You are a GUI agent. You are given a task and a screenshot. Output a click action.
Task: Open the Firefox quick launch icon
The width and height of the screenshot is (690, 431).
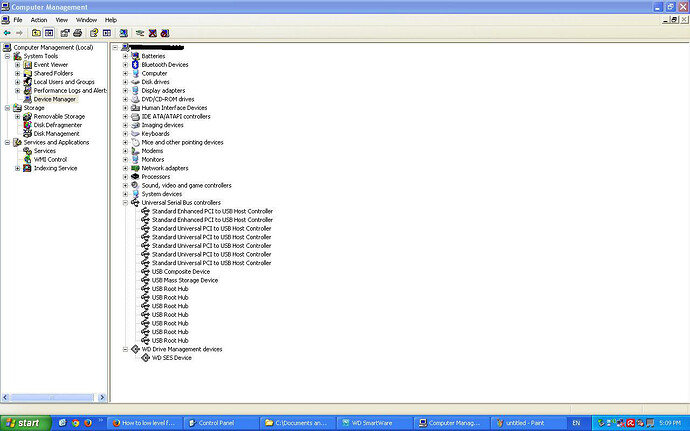pos(88,423)
